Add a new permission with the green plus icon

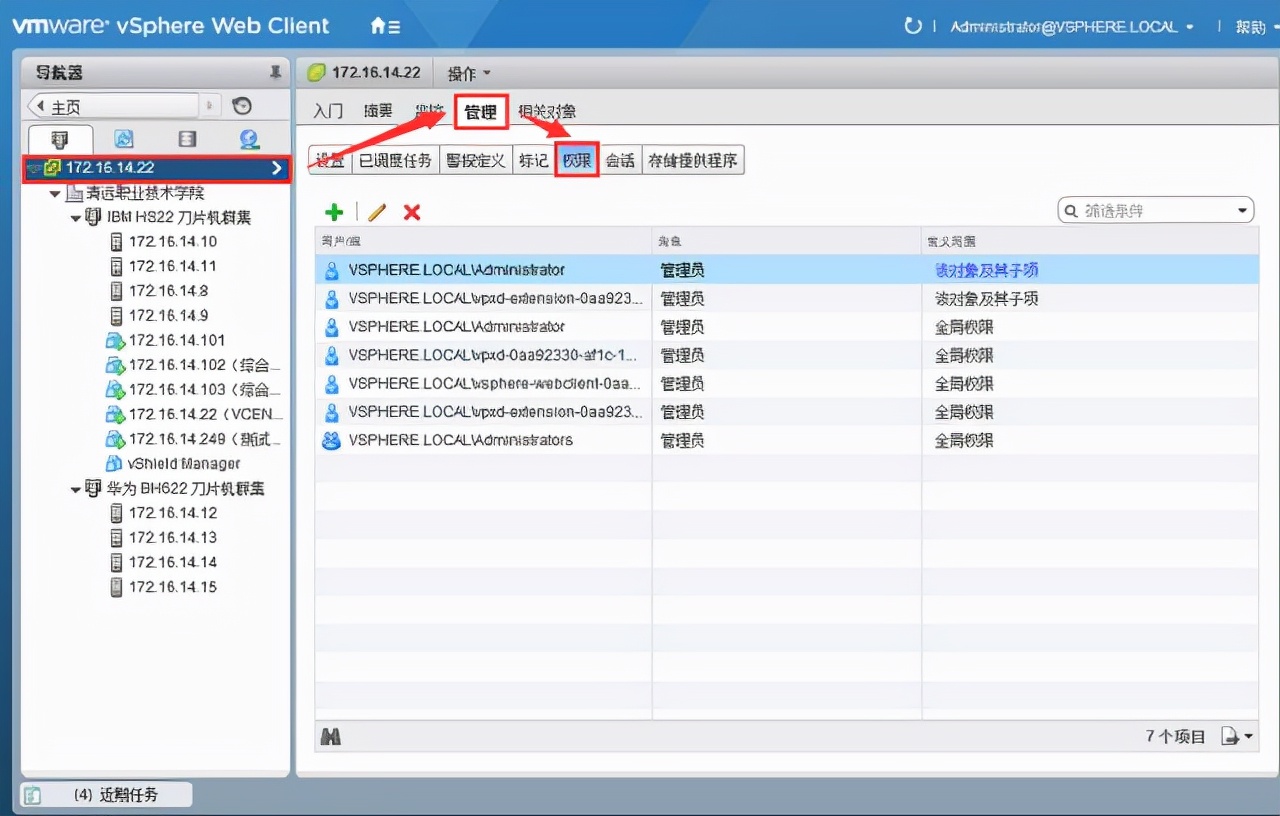click(334, 211)
